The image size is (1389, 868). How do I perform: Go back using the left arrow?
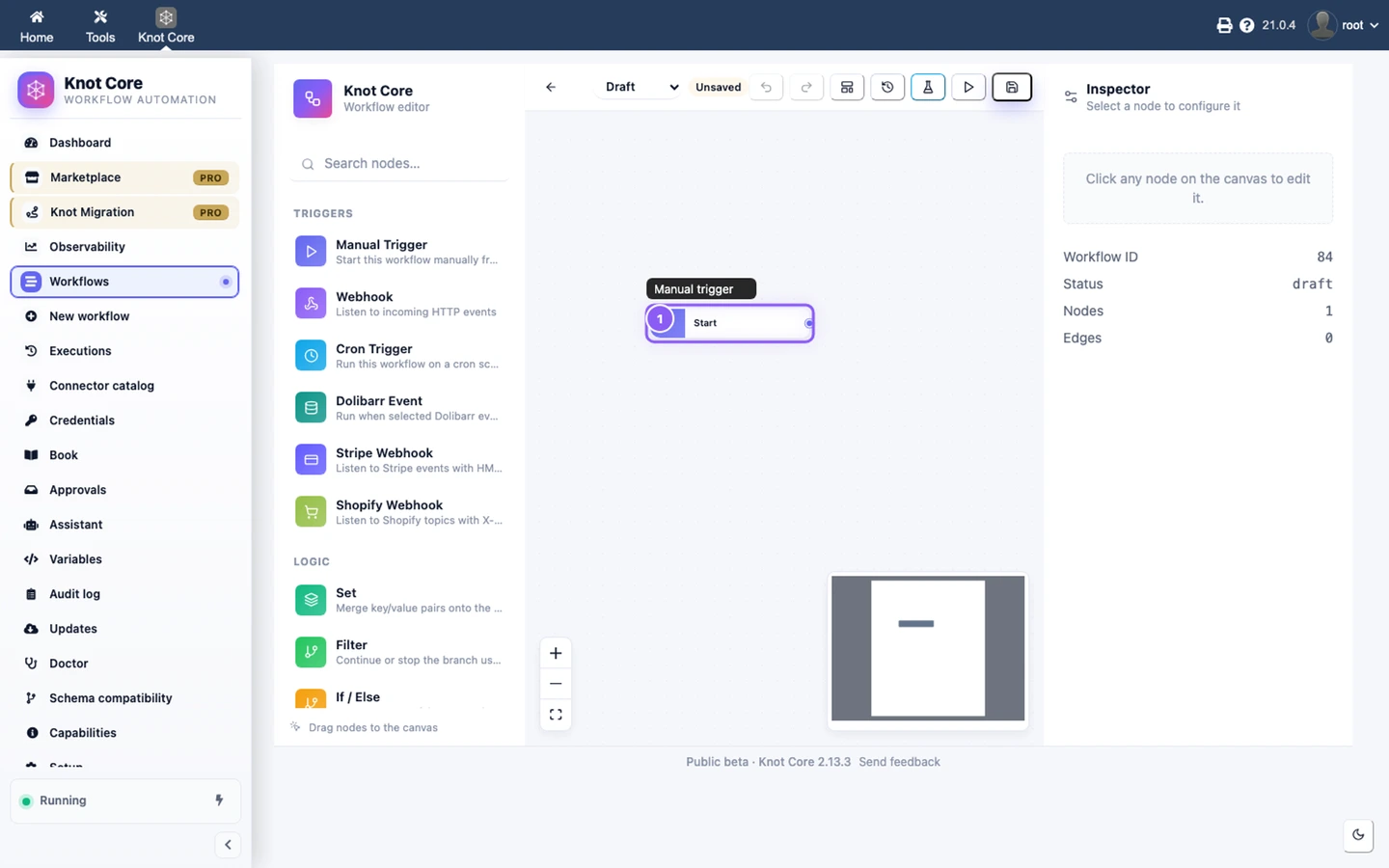pyautogui.click(x=551, y=87)
